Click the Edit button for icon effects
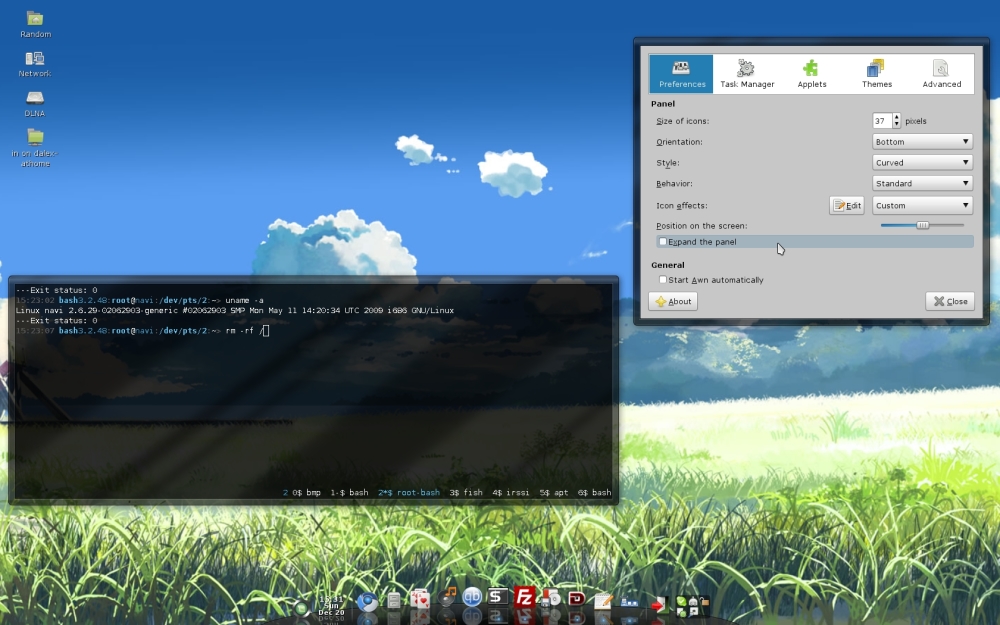 847,205
